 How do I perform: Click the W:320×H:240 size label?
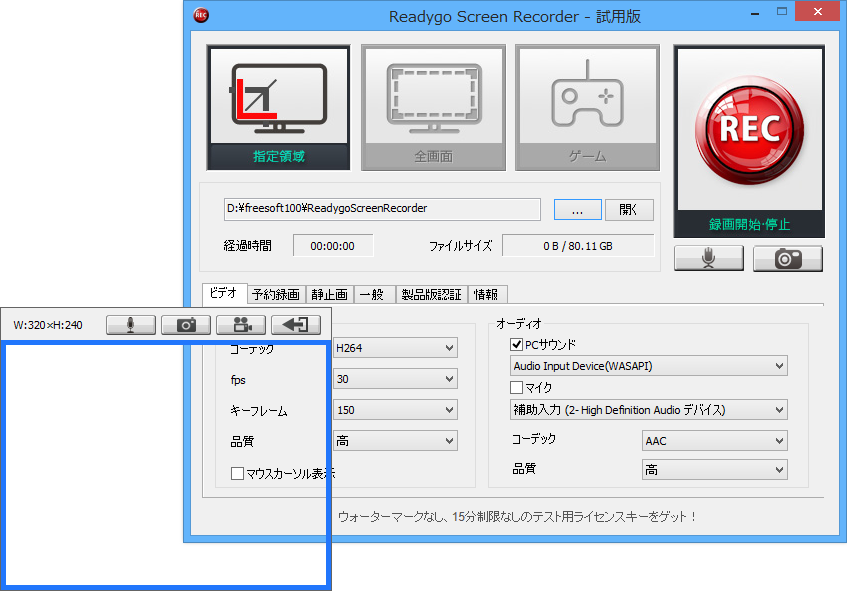(48, 325)
